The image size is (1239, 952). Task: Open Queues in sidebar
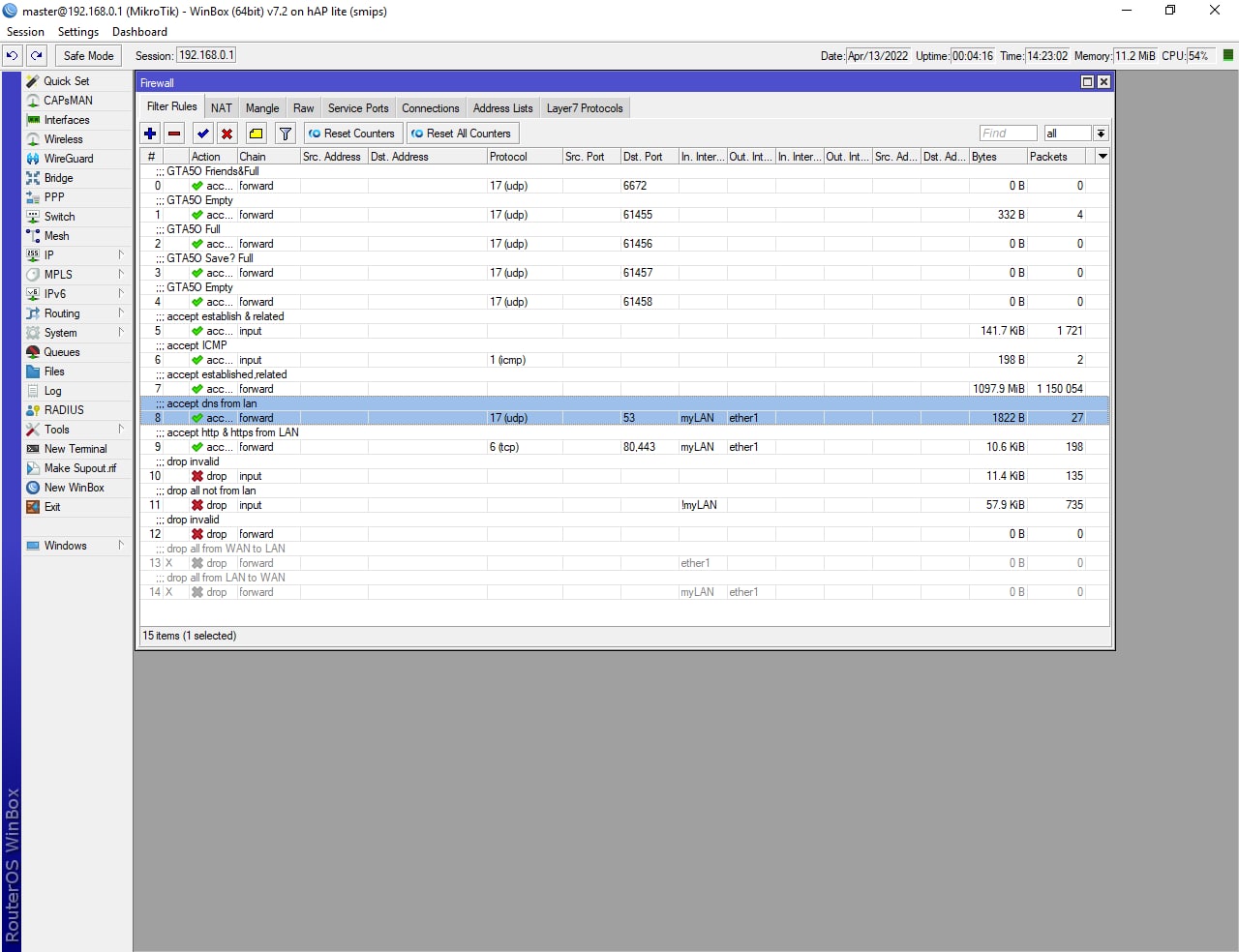77,352
